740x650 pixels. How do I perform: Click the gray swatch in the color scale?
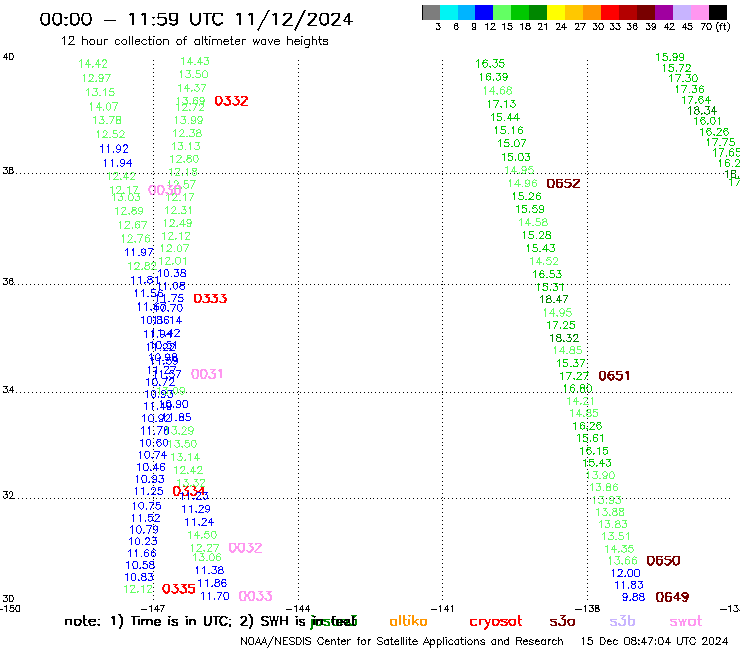coord(431,12)
